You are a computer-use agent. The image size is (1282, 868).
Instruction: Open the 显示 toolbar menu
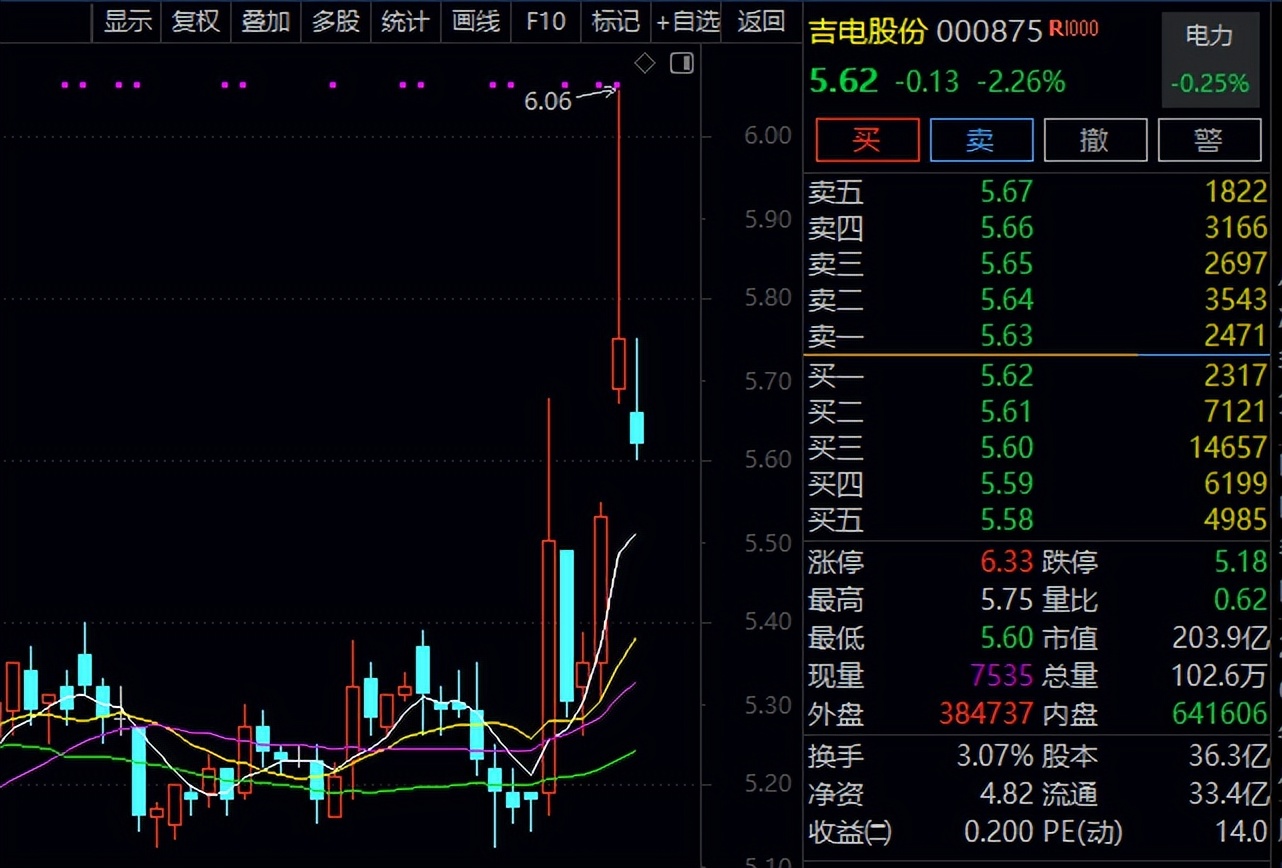coord(128,21)
